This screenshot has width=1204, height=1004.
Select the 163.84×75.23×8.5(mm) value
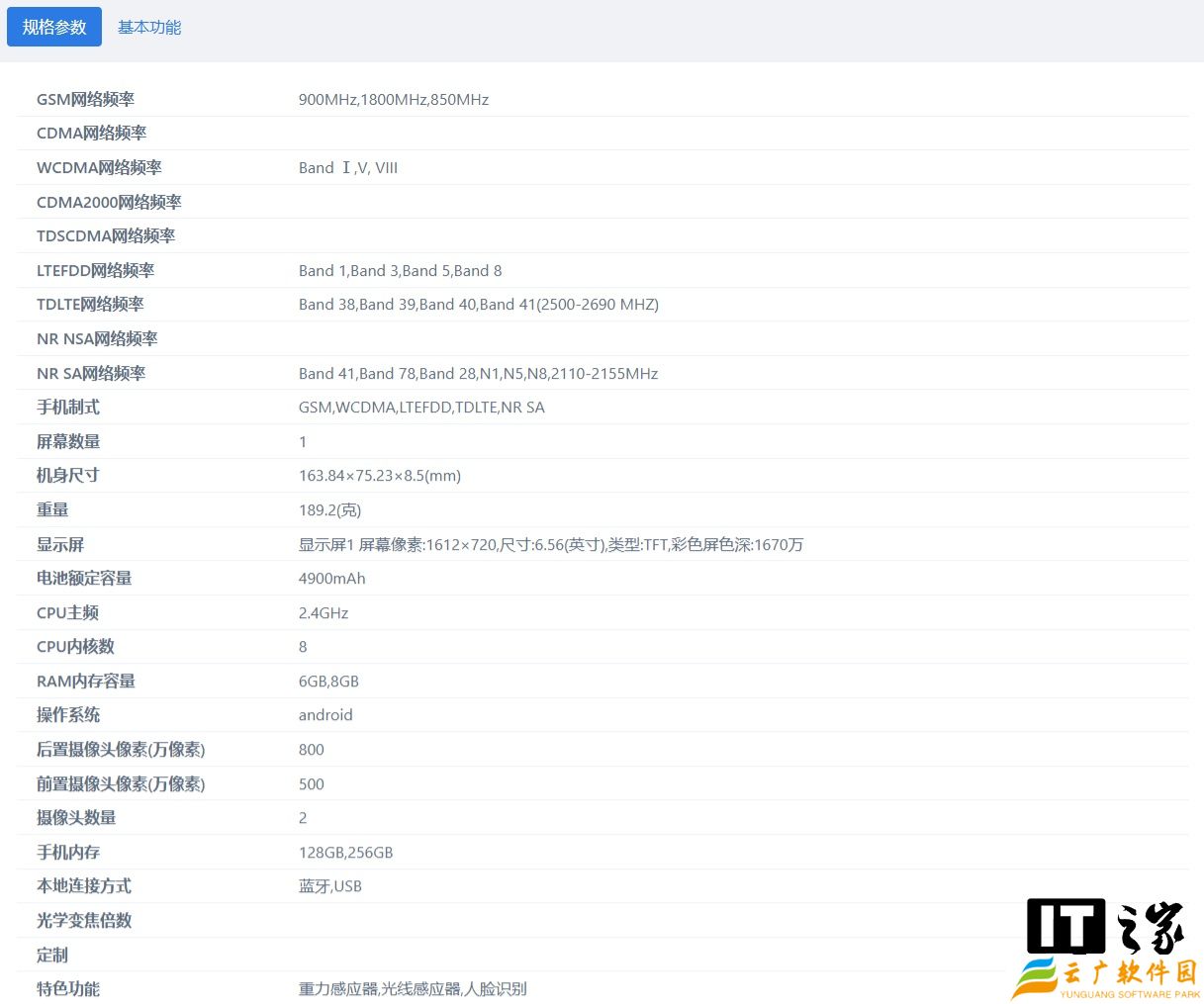pos(380,475)
